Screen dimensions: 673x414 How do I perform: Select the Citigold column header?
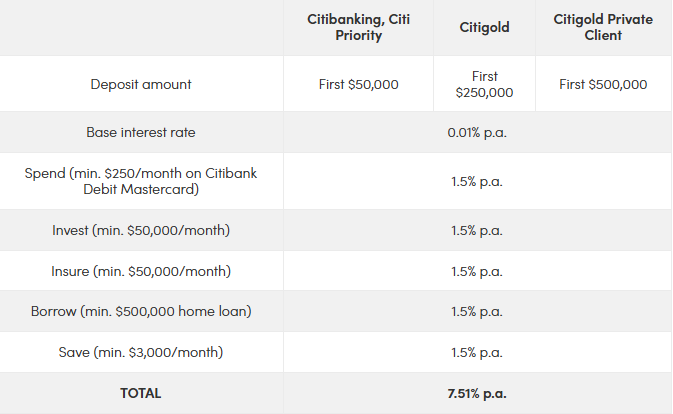[x=484, y=27]
